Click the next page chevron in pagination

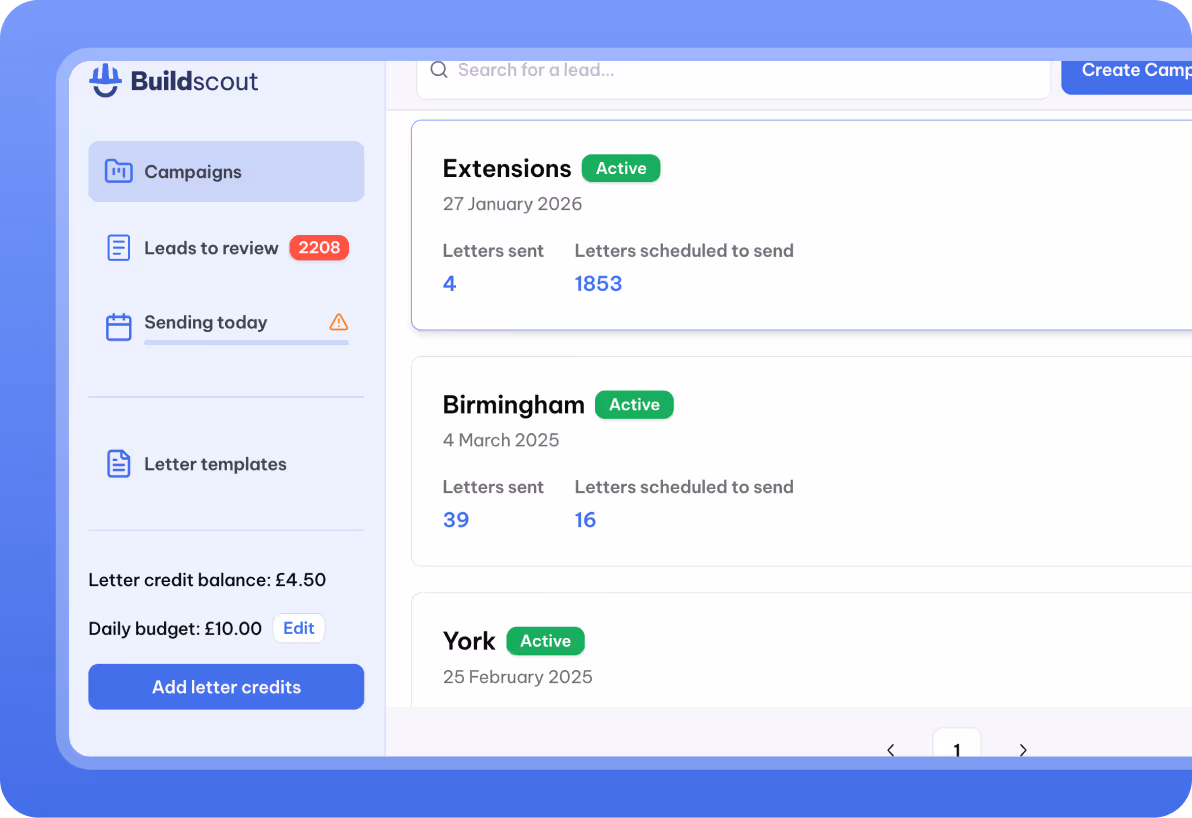(1022, 750)
